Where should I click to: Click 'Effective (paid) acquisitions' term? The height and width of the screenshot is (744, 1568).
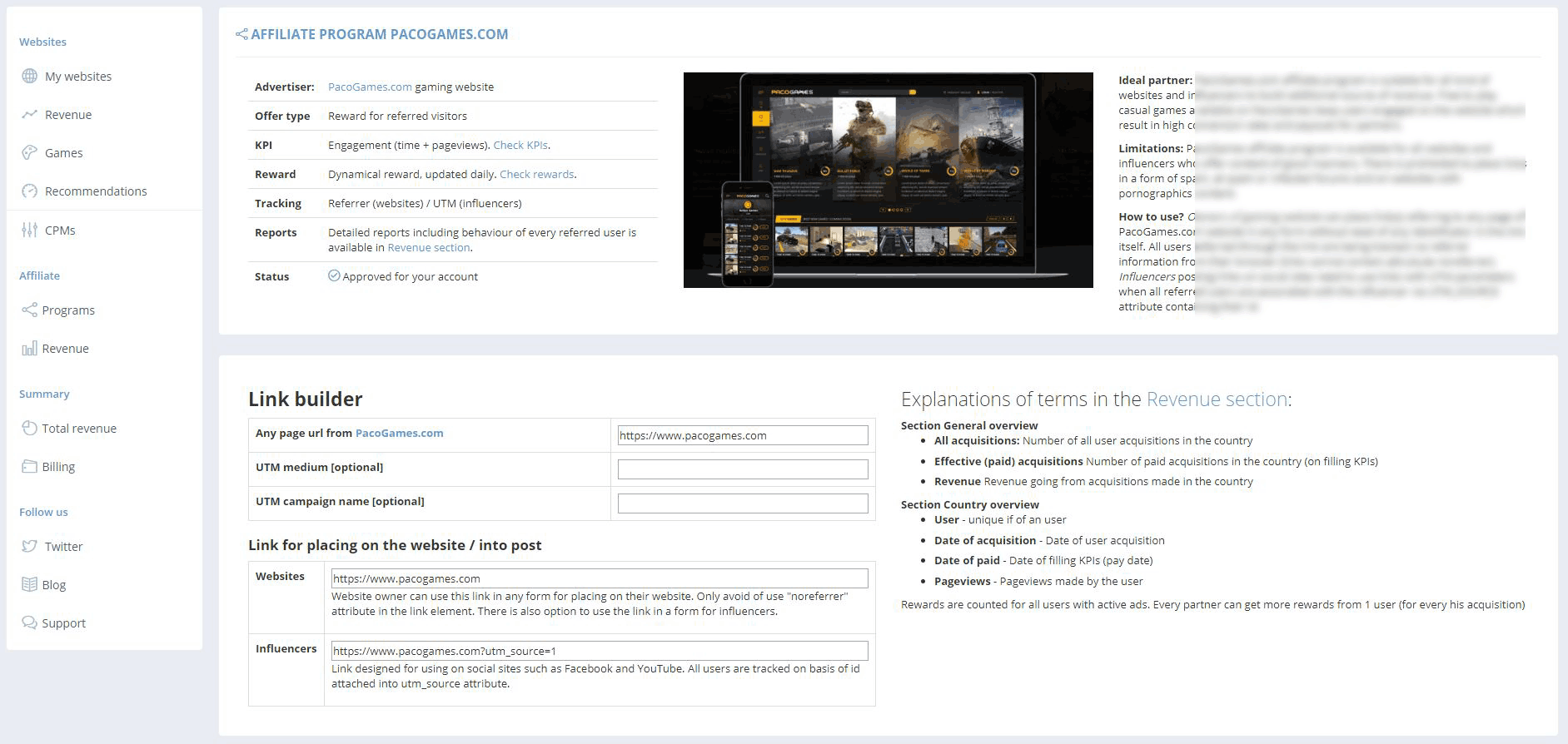1008,461
